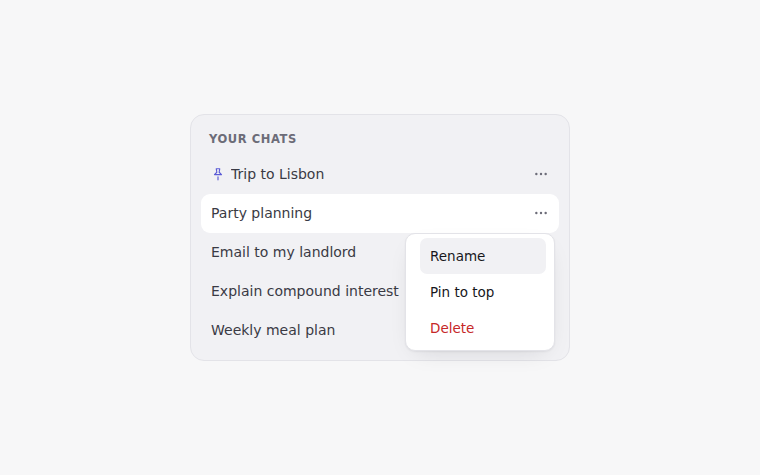Open the Trip to Lisbon chat
The width and height of the screenshot is (760, 475).
(x=380, y=174)
